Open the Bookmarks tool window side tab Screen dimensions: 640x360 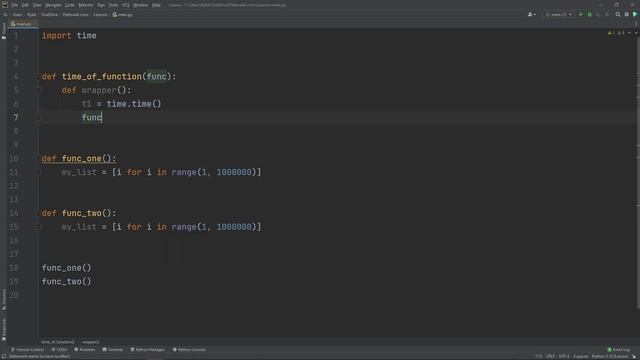4,329
